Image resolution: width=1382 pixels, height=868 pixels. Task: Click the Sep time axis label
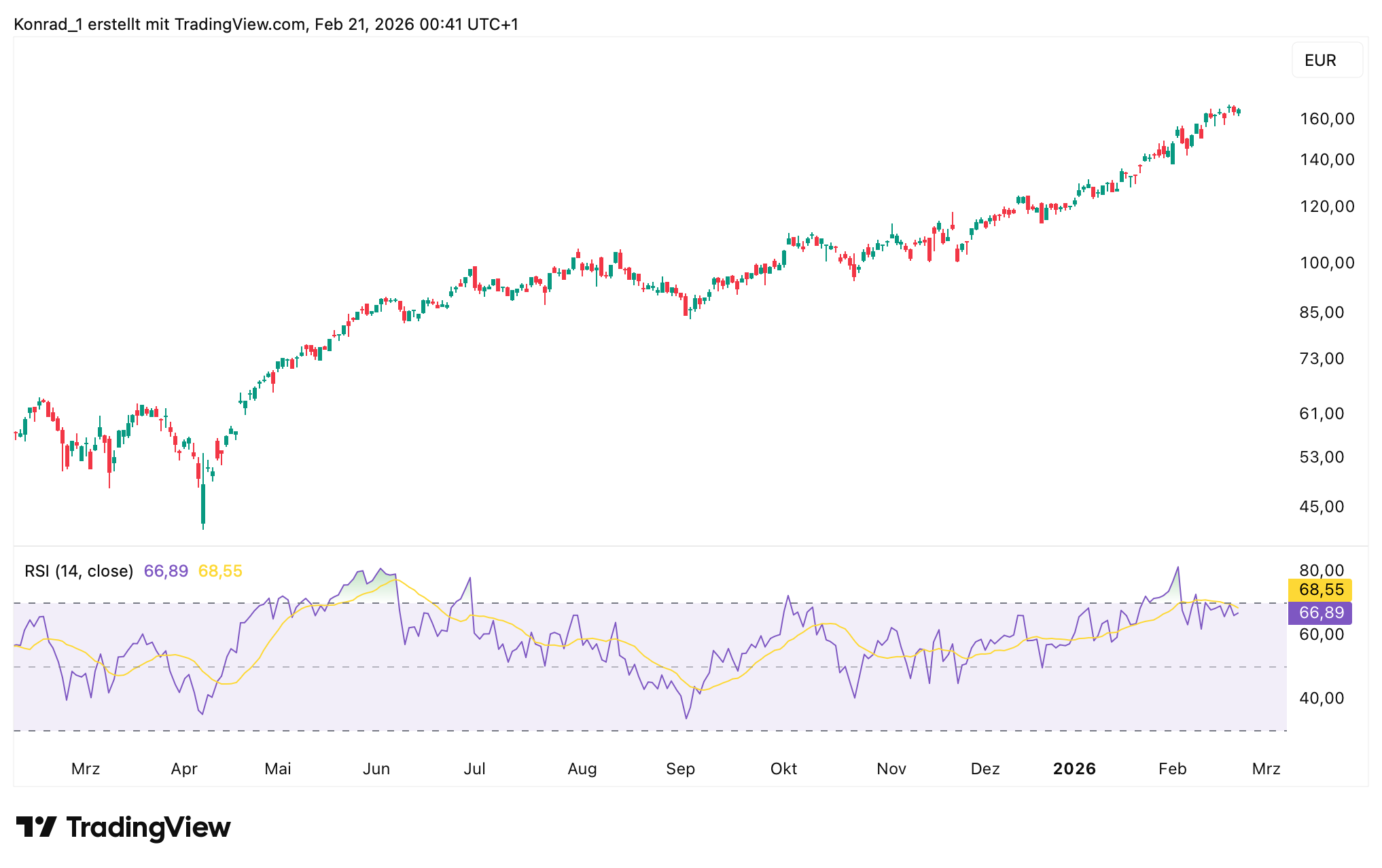[680, 769]
